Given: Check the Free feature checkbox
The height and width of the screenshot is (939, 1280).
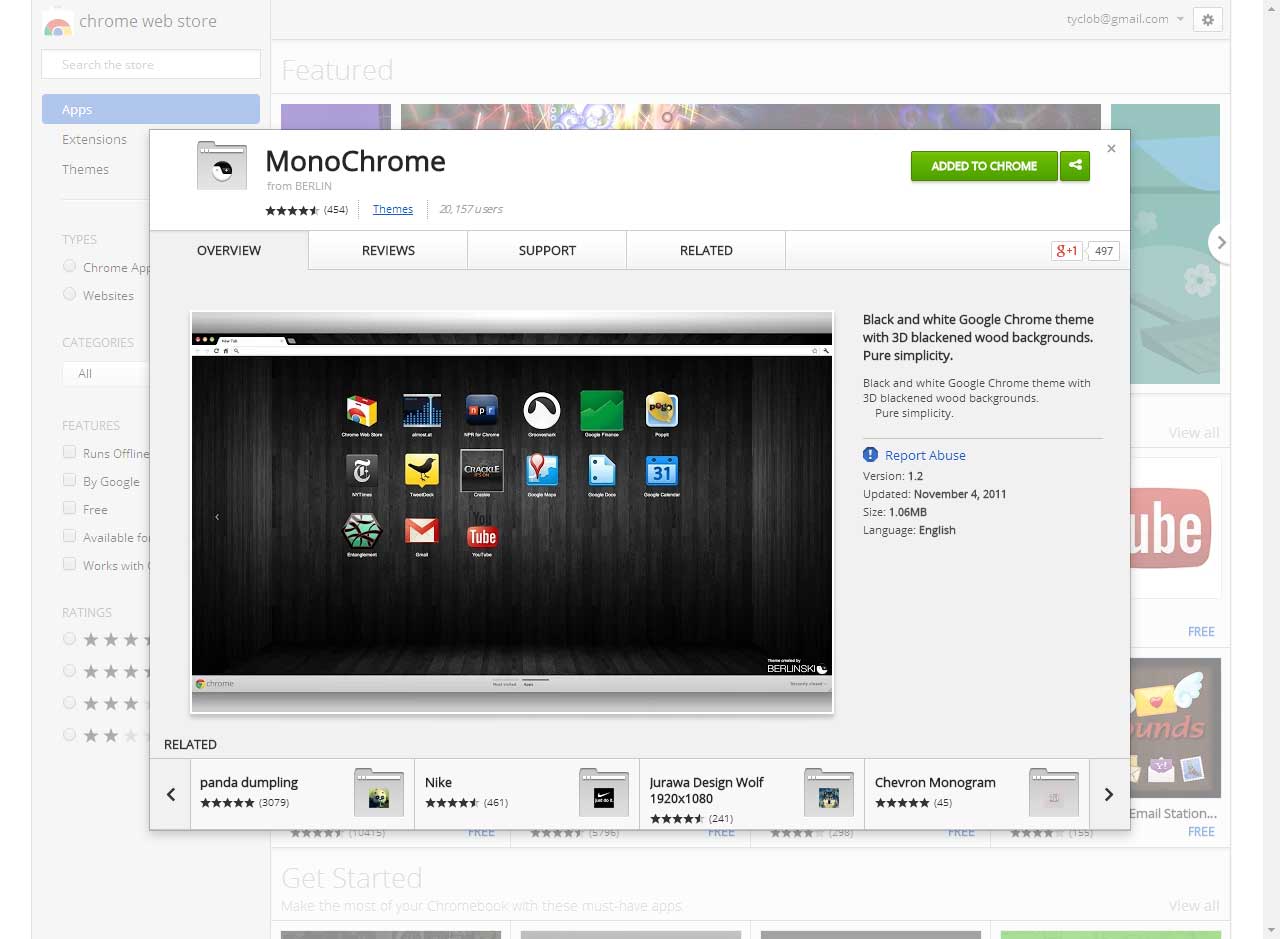Looking at the screenshot, I should click(69, 508).
